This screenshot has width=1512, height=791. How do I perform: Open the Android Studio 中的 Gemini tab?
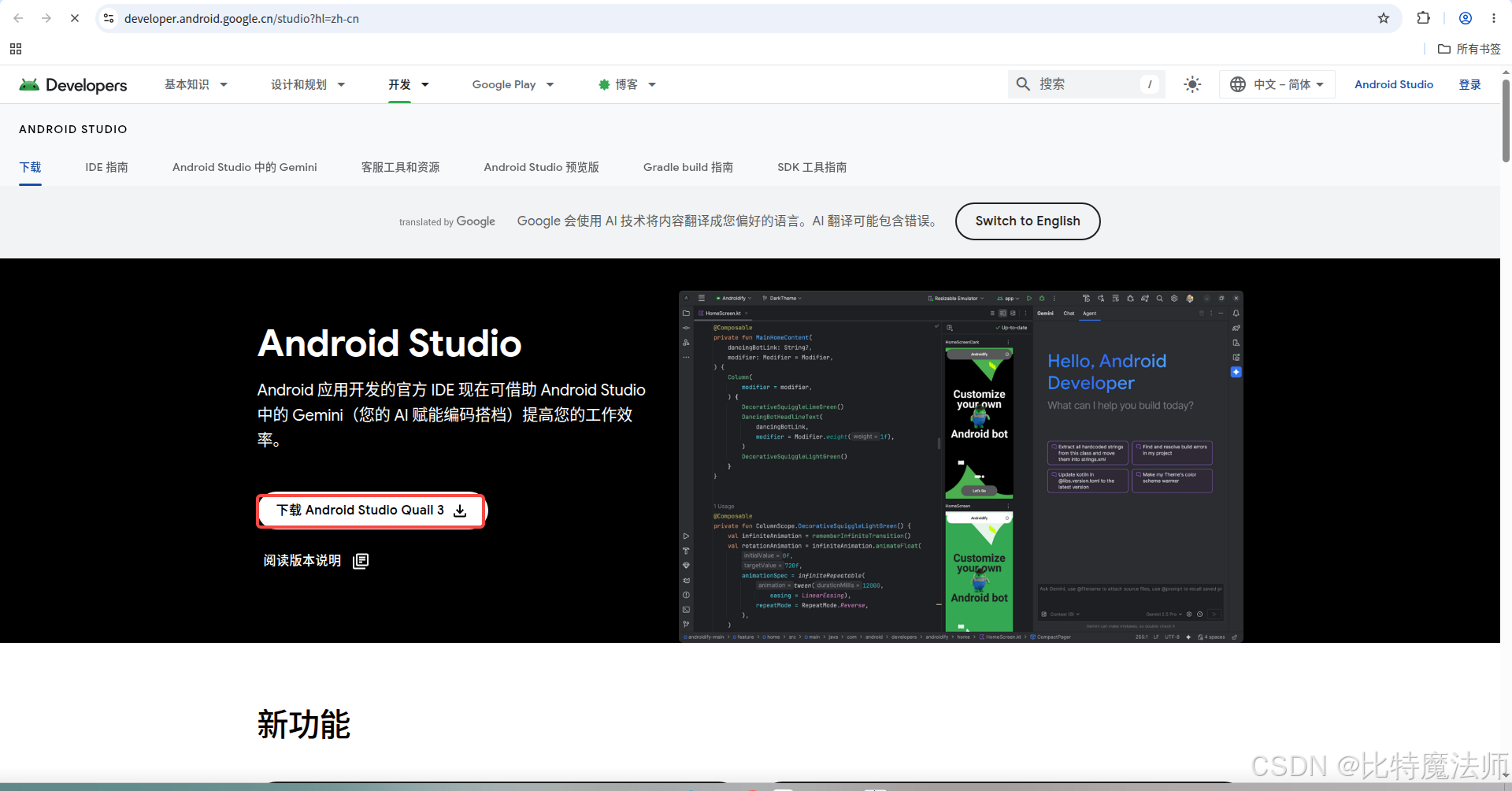(x=245, y=167)
